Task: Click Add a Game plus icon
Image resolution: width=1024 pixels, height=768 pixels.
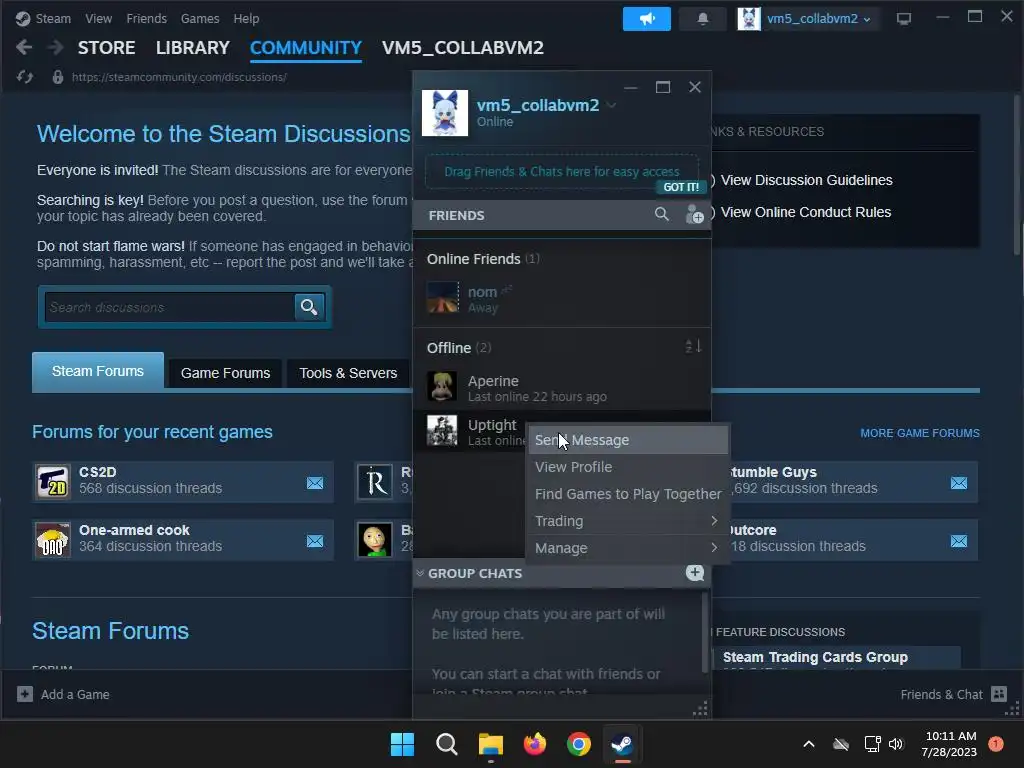Action: tap(25, 694)
